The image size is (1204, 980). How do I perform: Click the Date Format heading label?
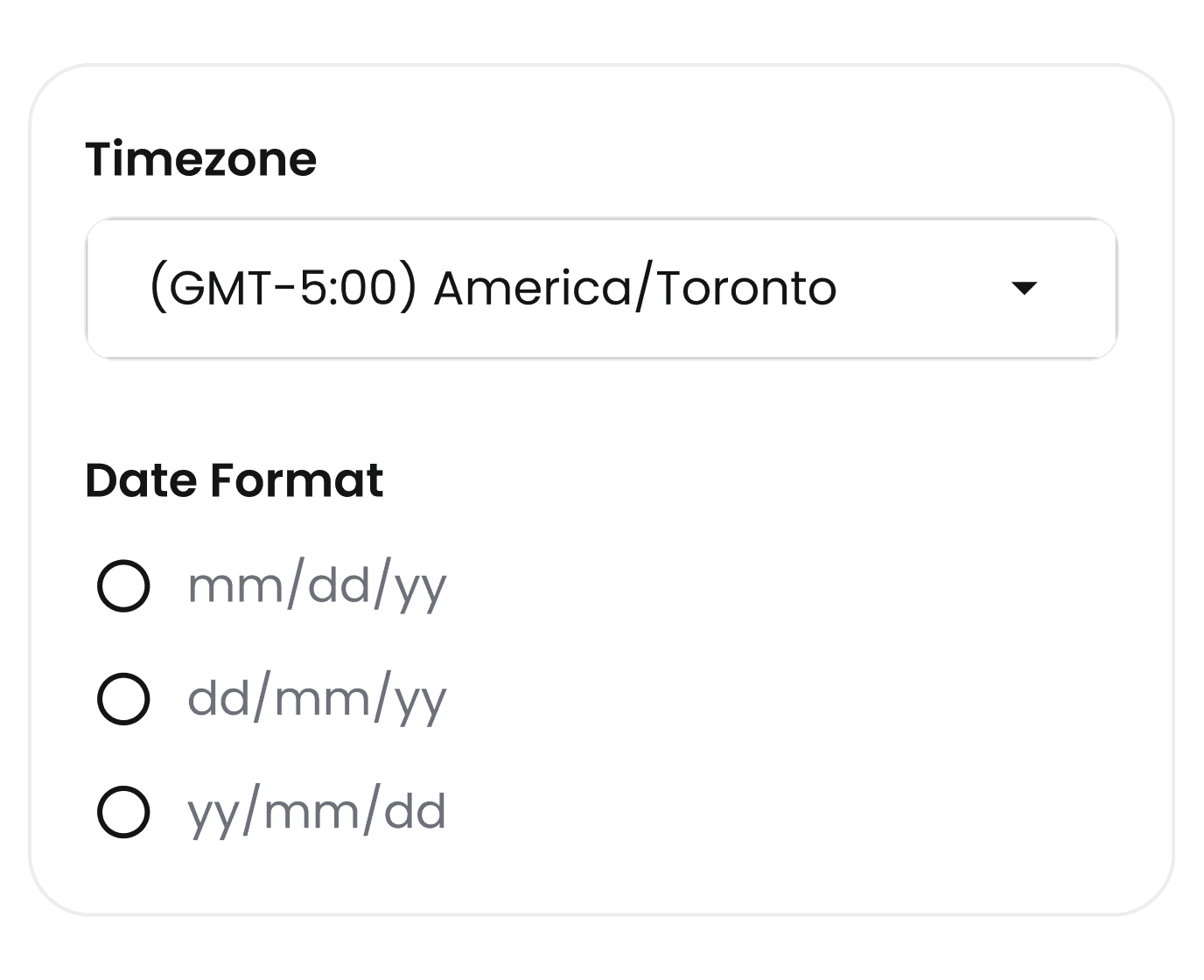234,480
